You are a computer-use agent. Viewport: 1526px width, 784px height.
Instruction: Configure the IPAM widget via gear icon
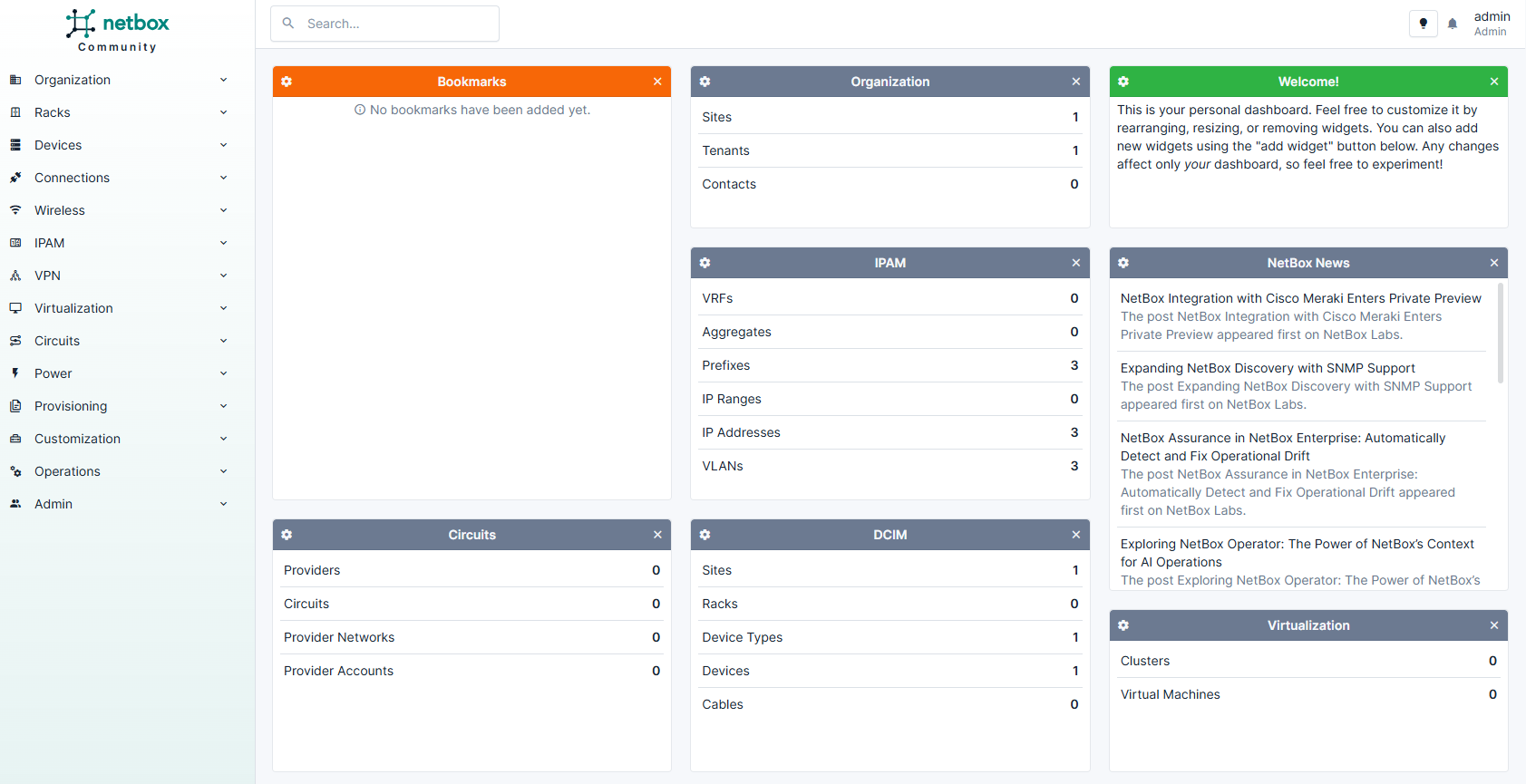(705, 263)
